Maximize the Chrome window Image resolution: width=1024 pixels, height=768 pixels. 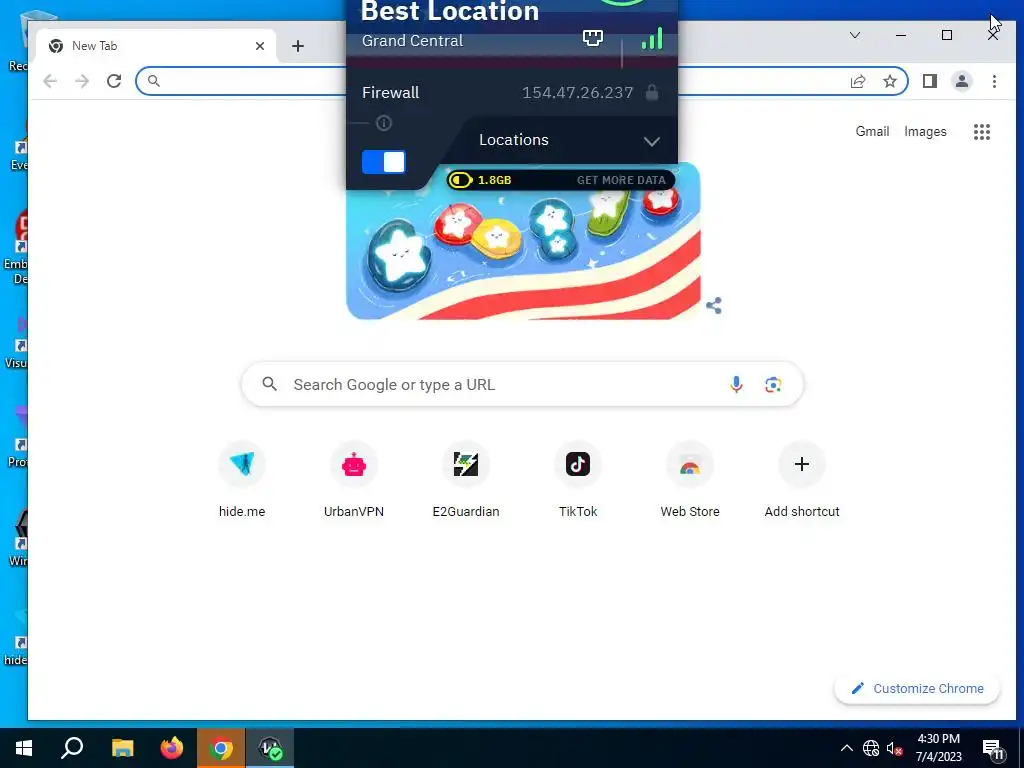[947, 35]
